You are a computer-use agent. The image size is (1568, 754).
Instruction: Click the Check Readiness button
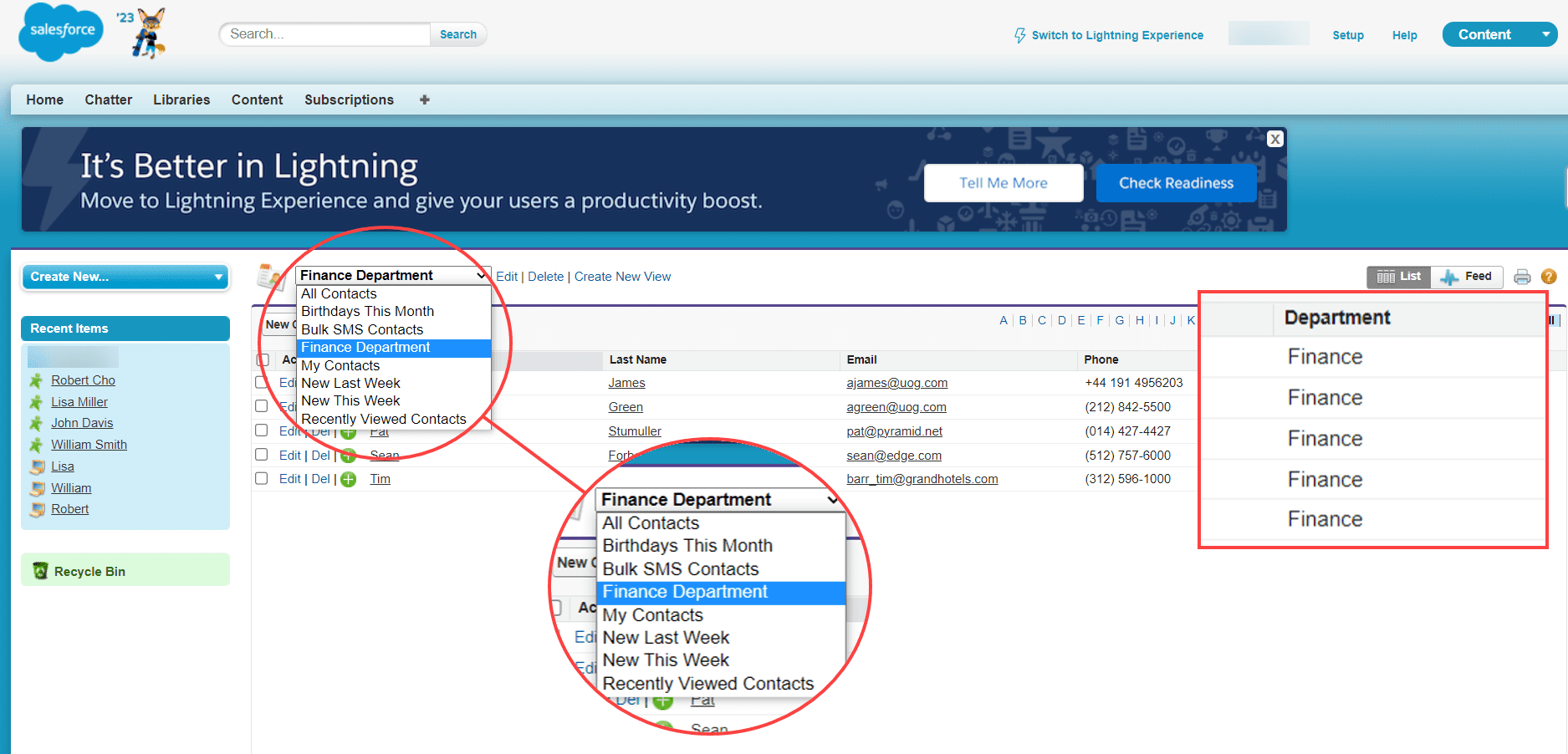coord(1176,182)
